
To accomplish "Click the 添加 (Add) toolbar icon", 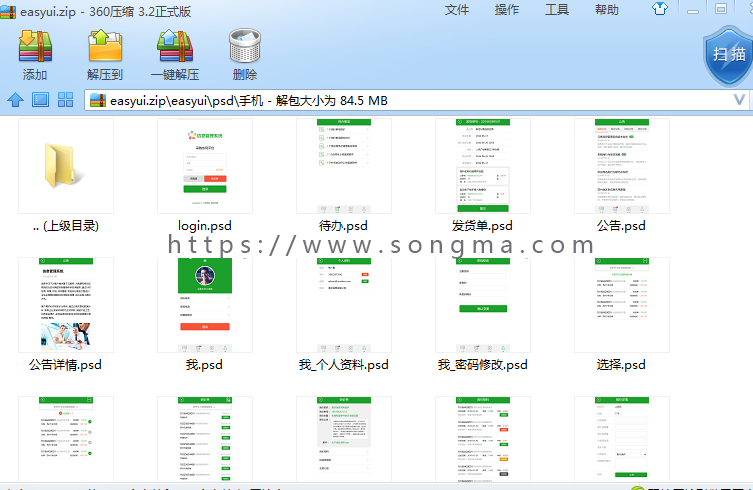I will (35, 47).
